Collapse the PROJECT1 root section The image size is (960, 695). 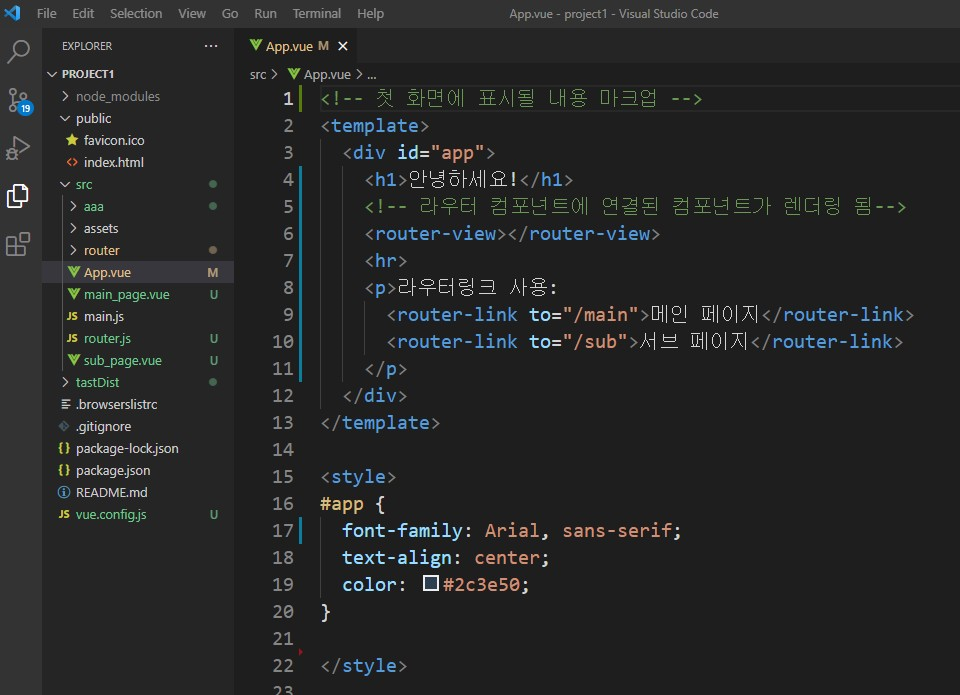point(88,74)
